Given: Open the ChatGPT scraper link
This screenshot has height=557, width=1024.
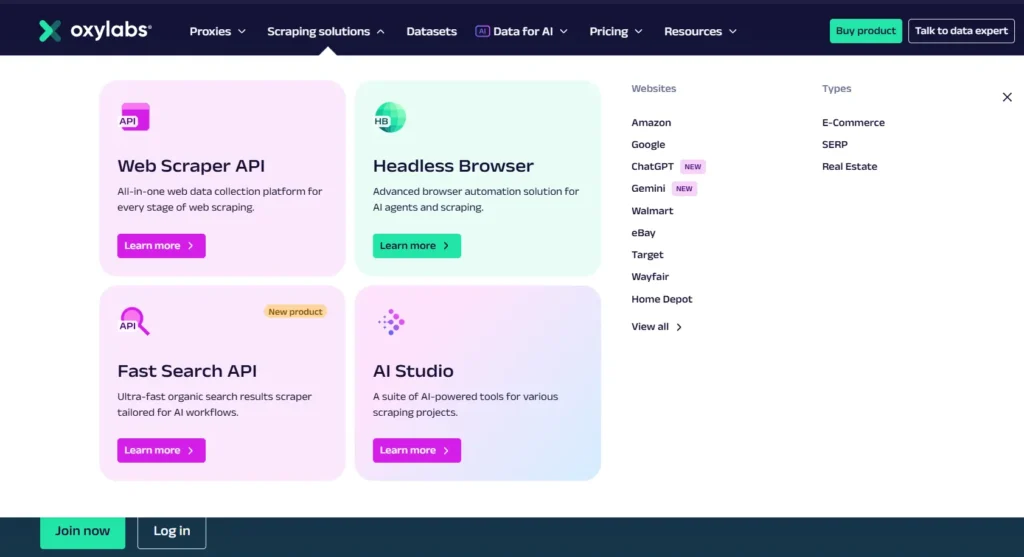Looking at the screenshot, I should [652, 167].
